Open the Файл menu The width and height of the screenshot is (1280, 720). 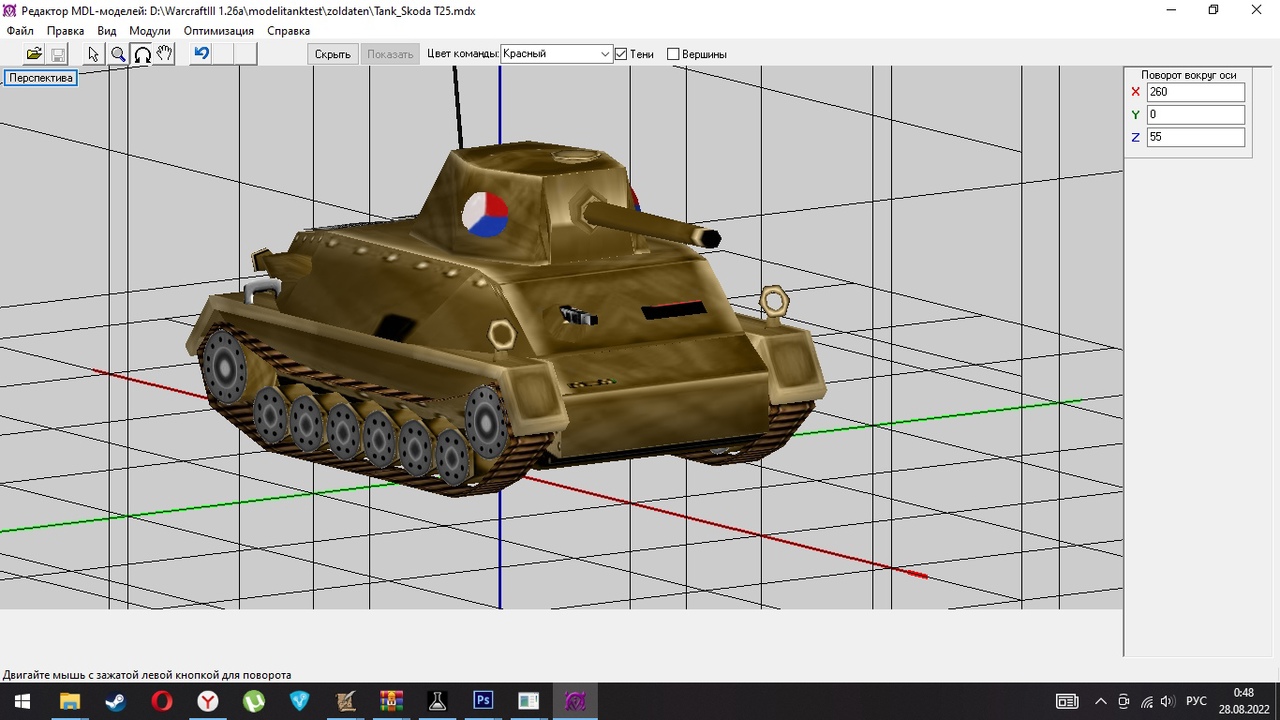[20, 31]
